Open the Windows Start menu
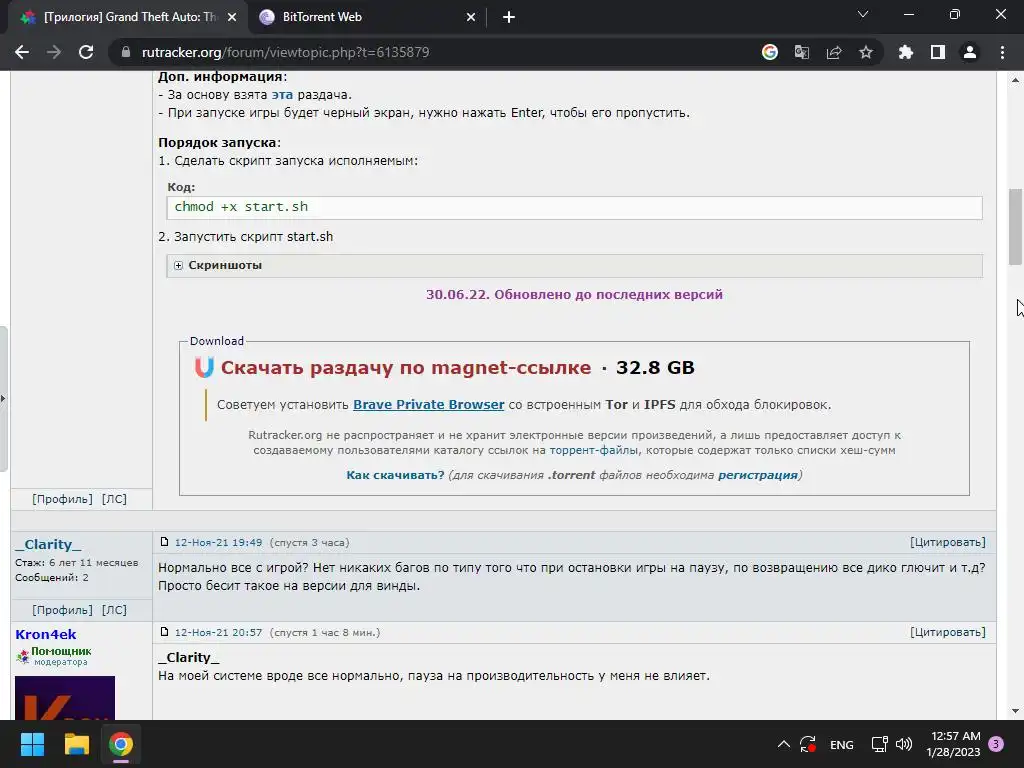The width and height of the screenshot is (1024, 768). tap(32, 744)
